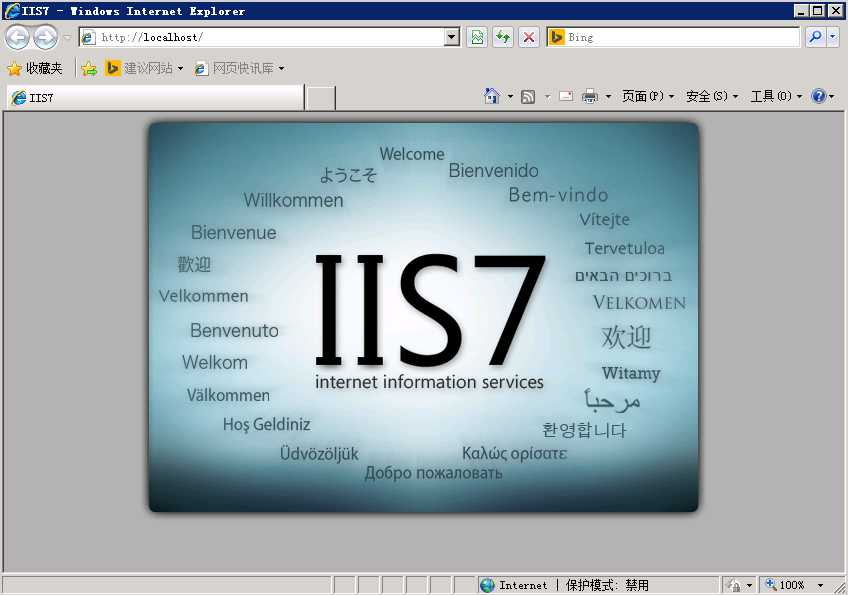Click the IIS7 welcome image

[x=424, y=317]
